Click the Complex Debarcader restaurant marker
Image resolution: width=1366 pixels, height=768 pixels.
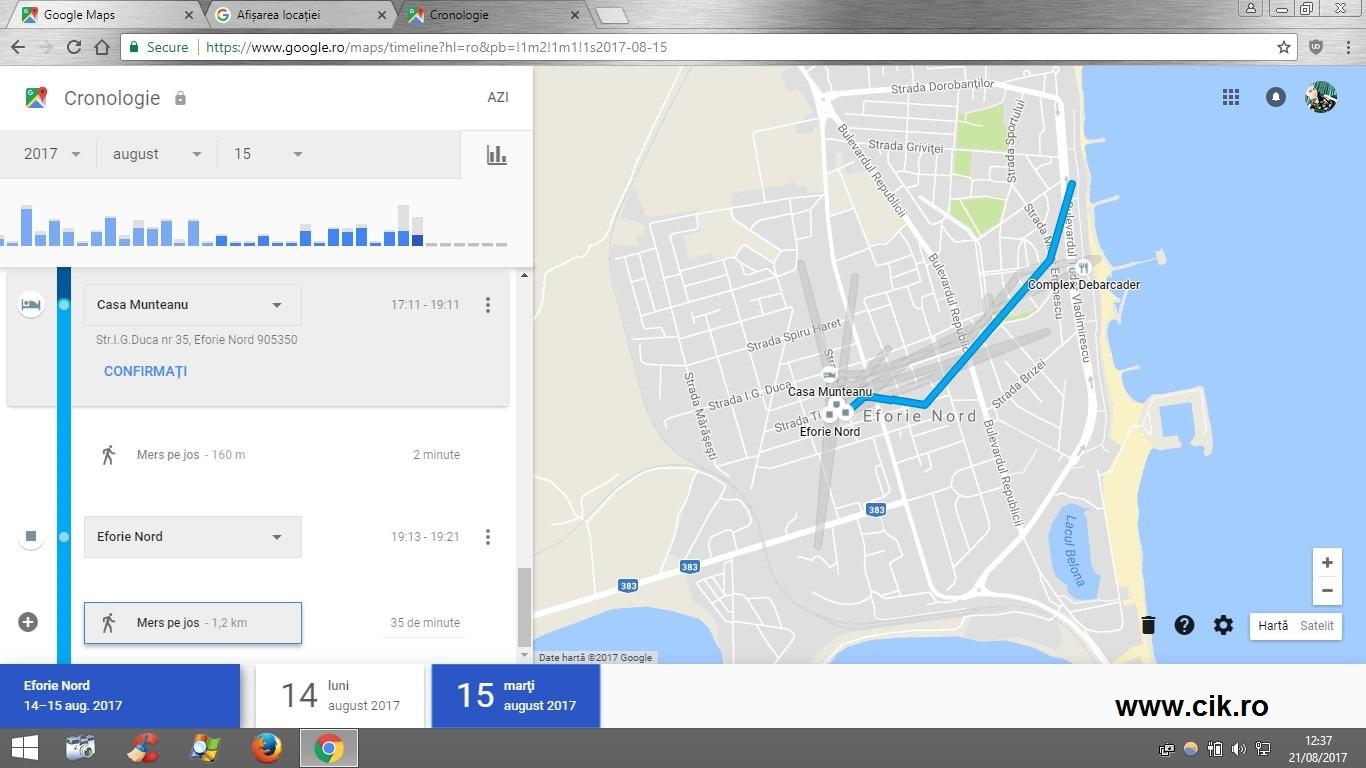pos(1083,268)
